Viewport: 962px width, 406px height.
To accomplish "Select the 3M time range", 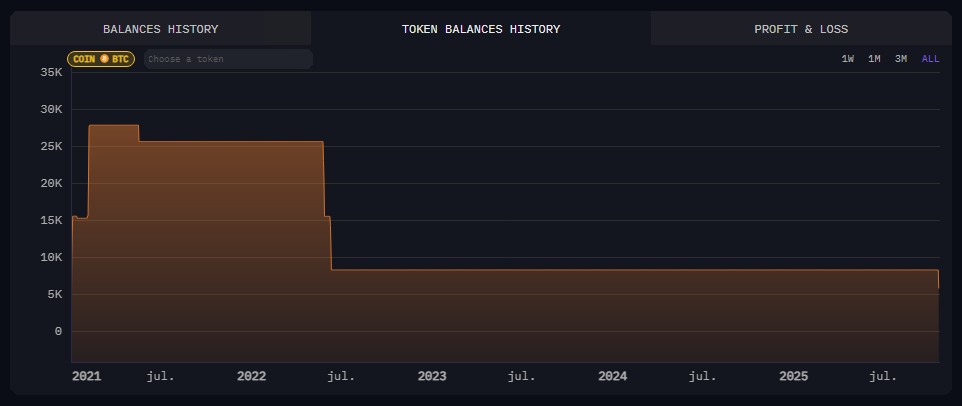I will click(901, 59).
